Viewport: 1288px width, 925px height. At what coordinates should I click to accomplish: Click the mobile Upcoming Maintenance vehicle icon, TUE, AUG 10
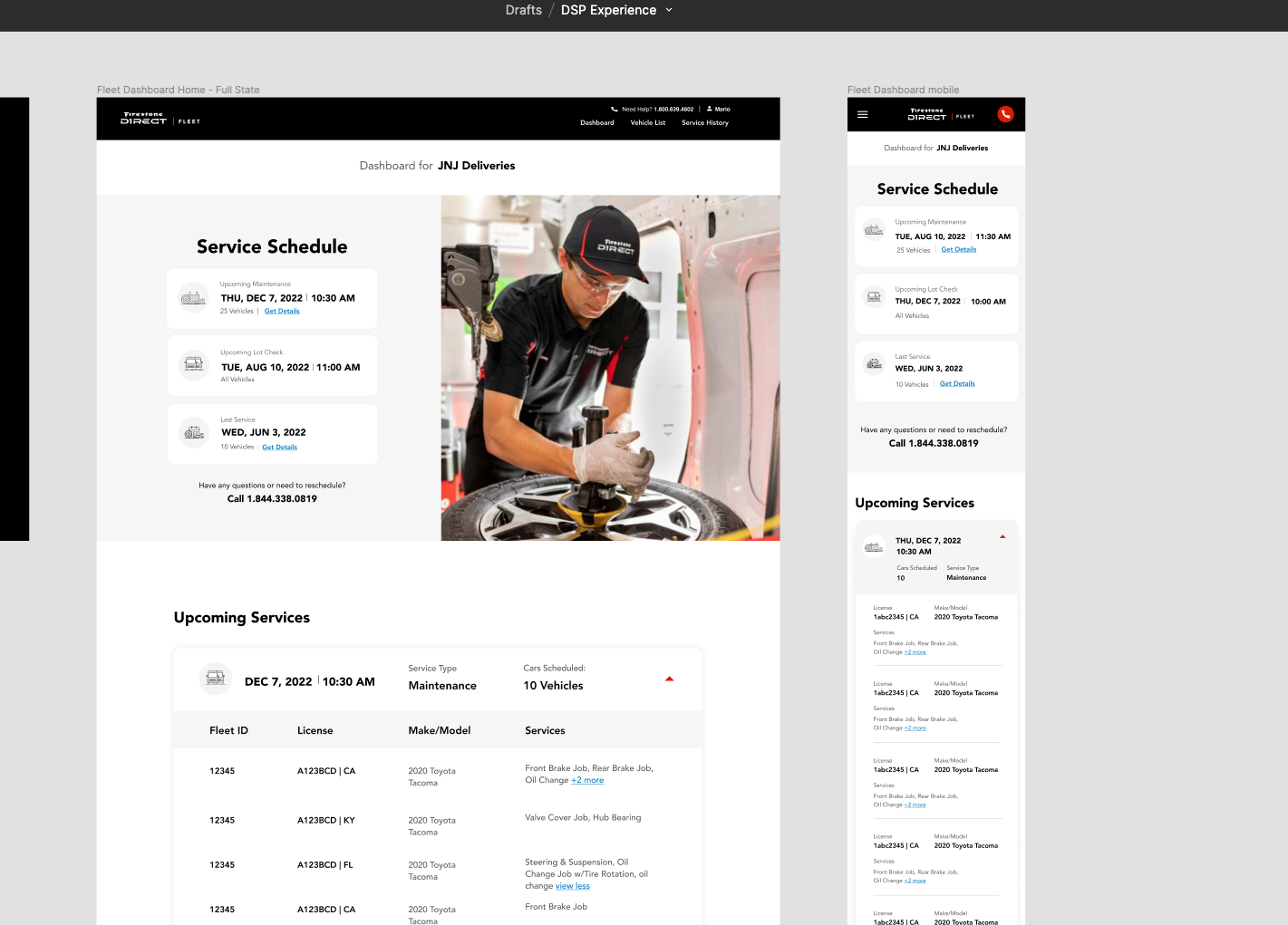coord(874,230)
